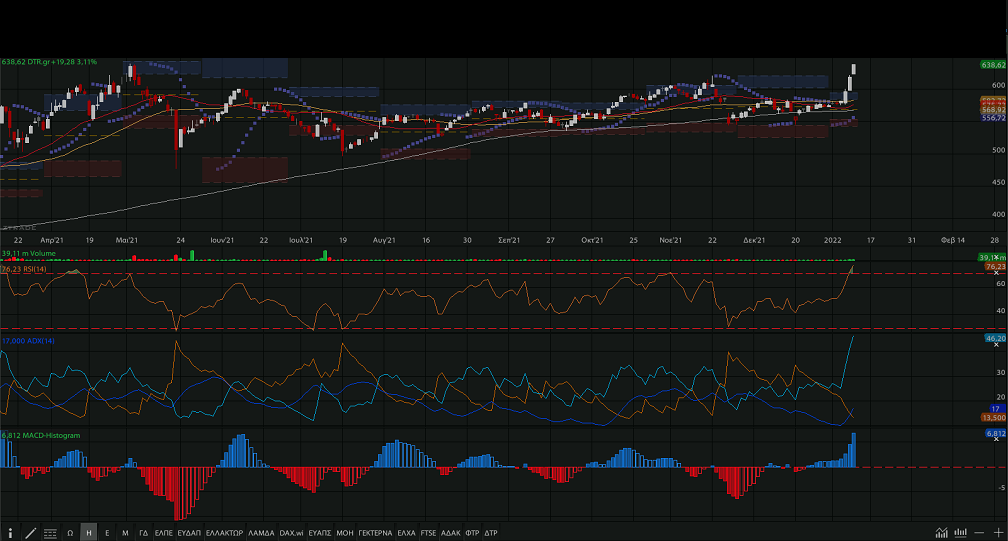Click the info icon in bottom toolbar

click(x=11, y=533)
